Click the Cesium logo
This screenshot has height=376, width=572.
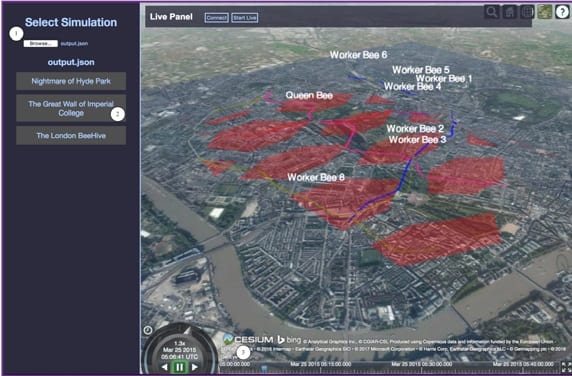point(249,340)
